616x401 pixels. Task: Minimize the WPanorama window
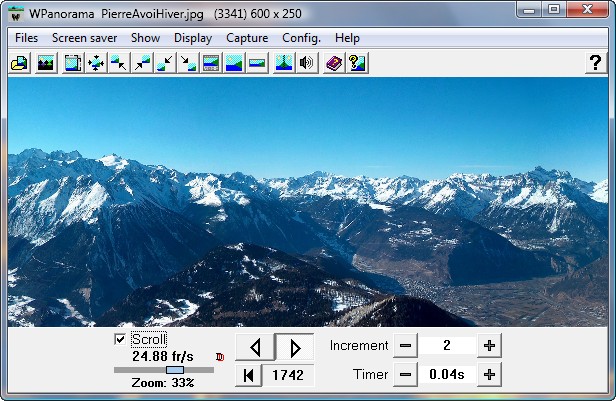(529, 9)
